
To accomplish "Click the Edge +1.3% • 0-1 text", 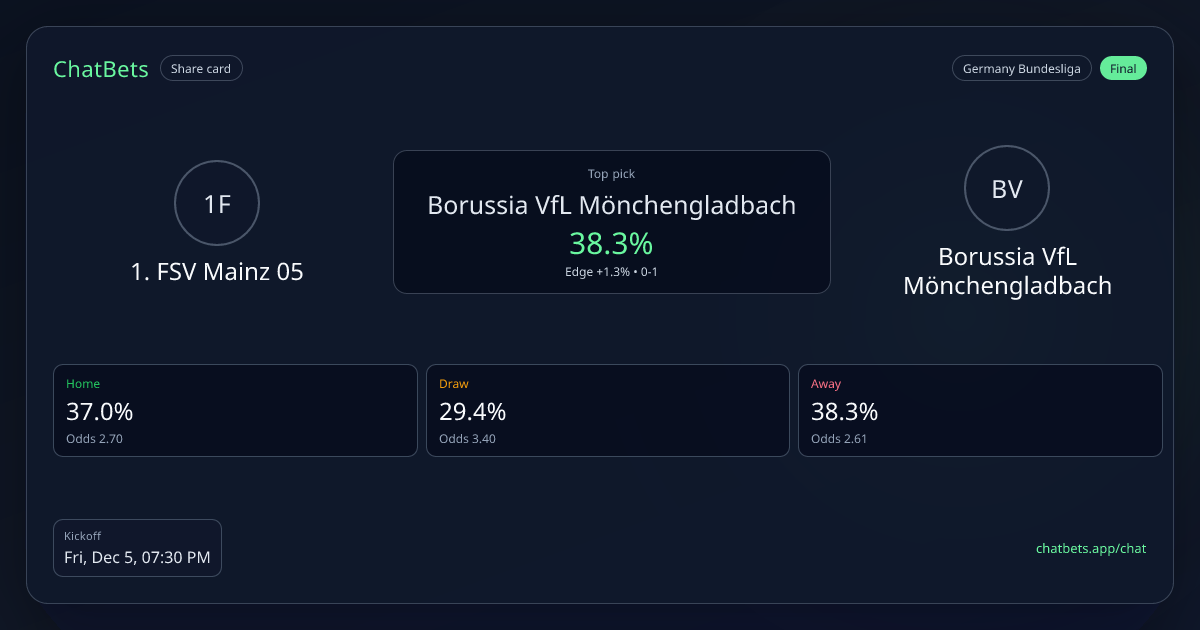I will click(x=611, y=272).
